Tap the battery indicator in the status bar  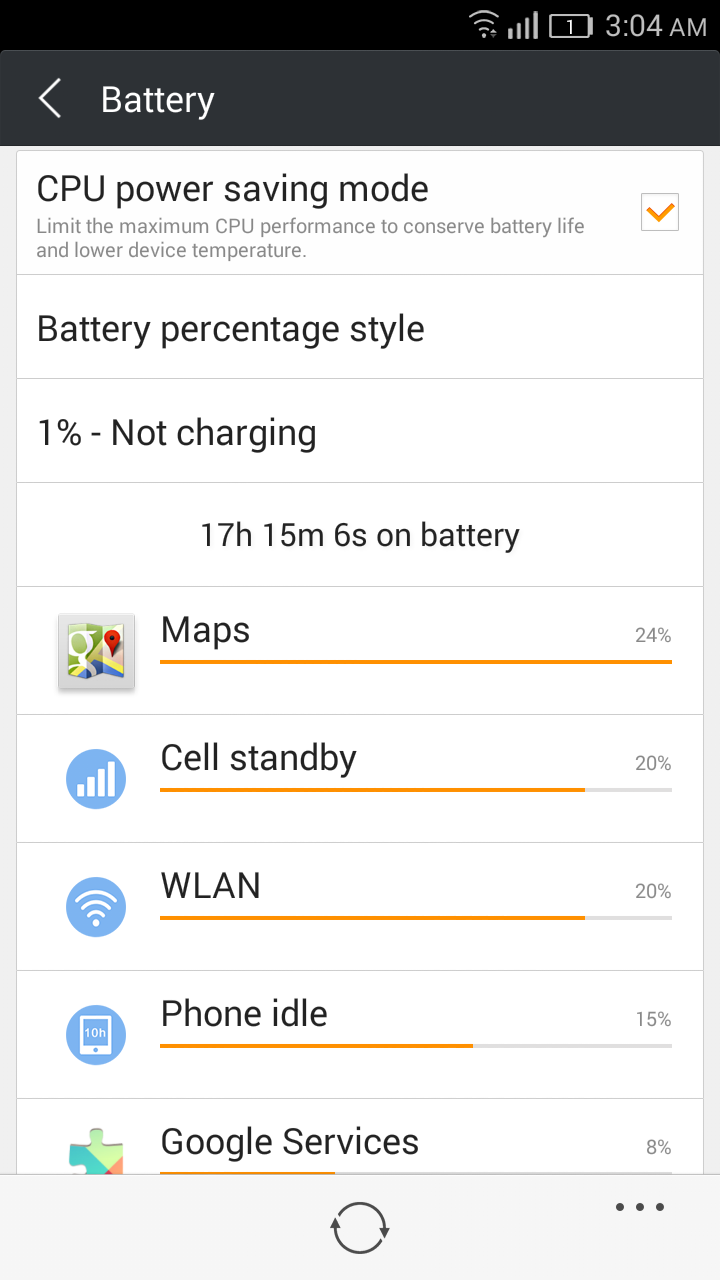(571, 27)
